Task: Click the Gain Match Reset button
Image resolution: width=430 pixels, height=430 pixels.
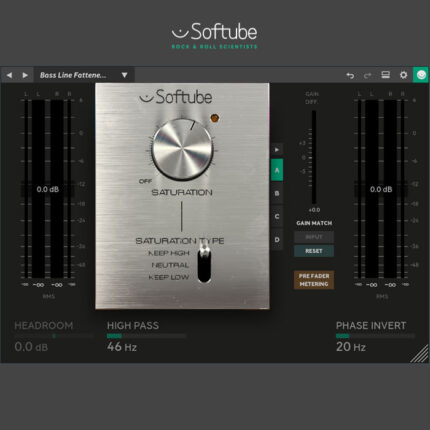Action: click(314, 251)
